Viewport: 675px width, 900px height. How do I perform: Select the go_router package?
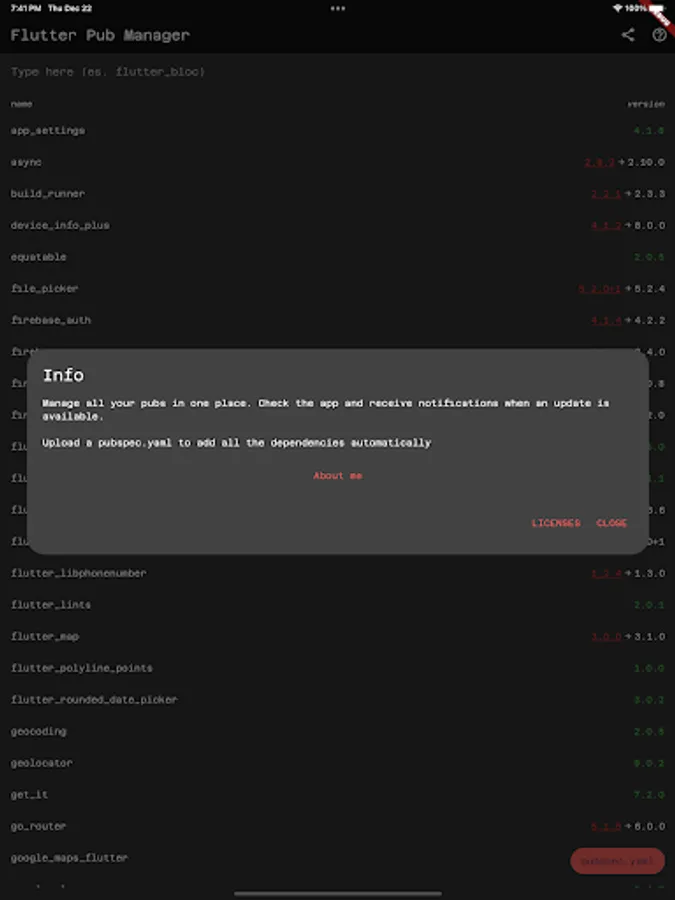pos(338,826)
